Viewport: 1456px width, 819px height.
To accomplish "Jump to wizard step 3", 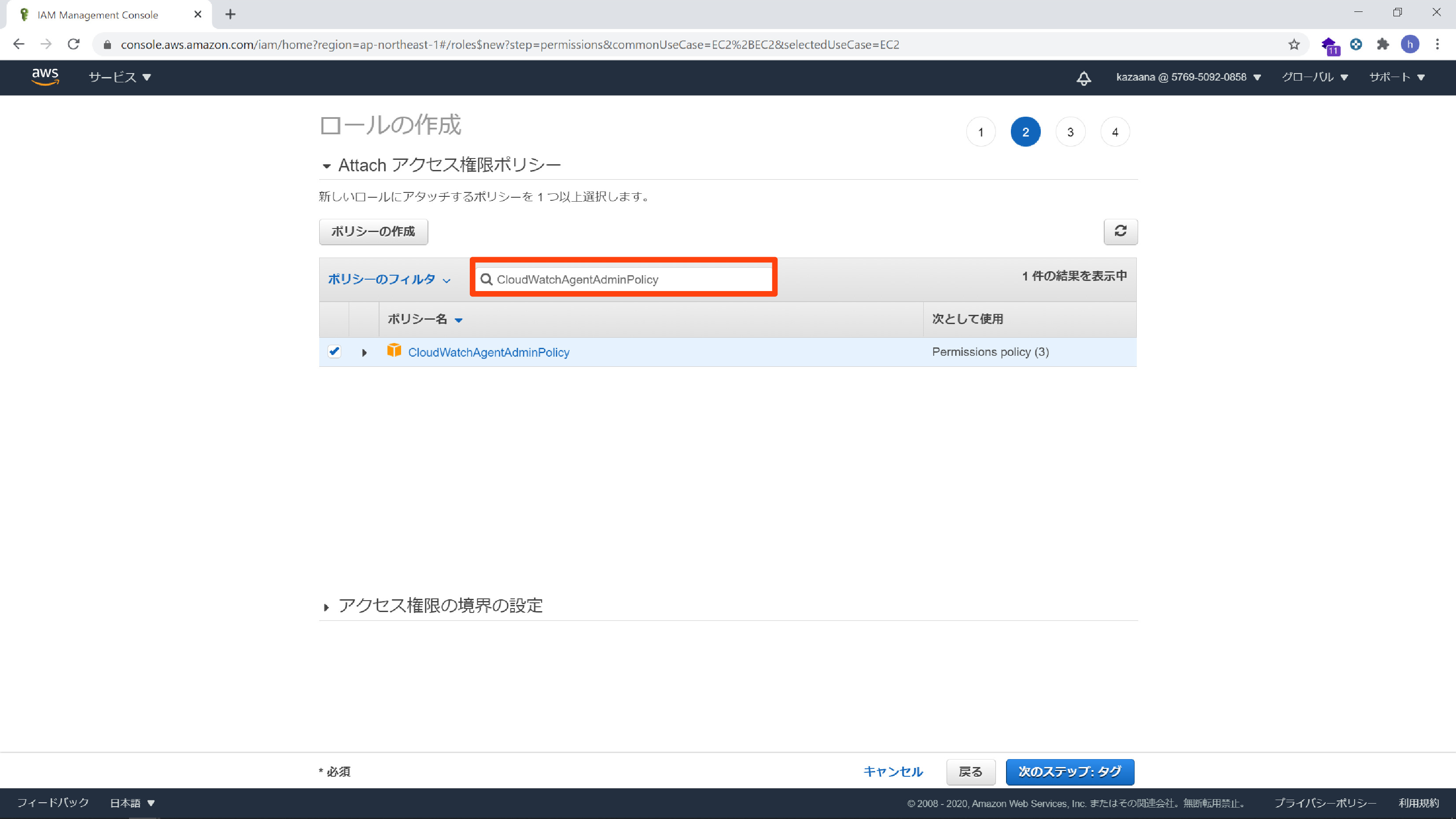I will pos(1070,132).
